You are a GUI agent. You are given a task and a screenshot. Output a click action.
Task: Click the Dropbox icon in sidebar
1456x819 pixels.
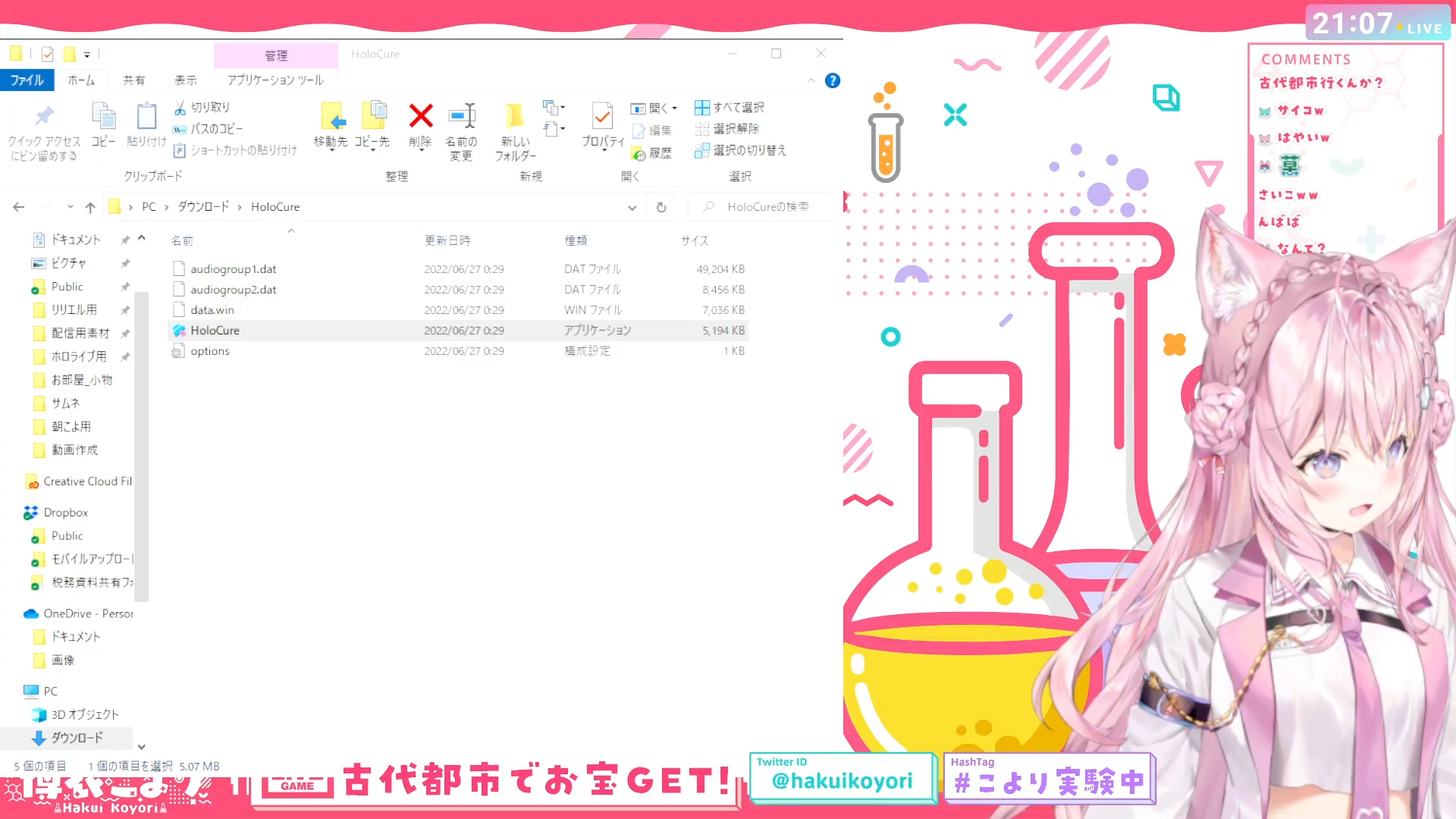pyautogui.click(x=30, y=513)
